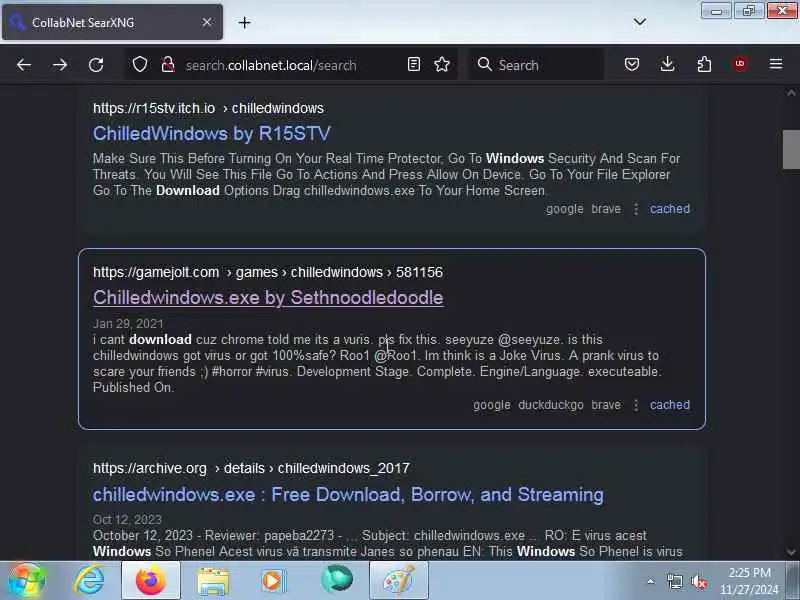Click the duckduckgo engine on gamejolt result
800x600 pixels.
(551, 405)
